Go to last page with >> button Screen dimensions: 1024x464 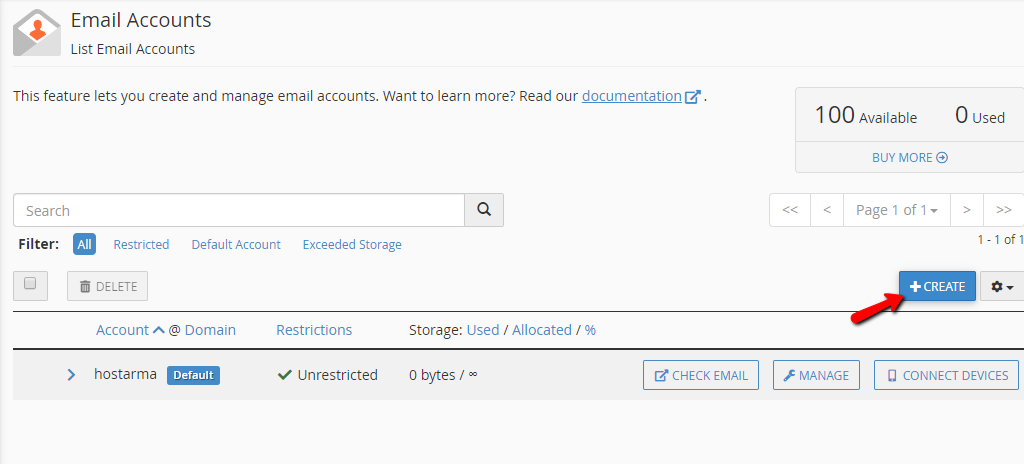tap(1004, 210)
